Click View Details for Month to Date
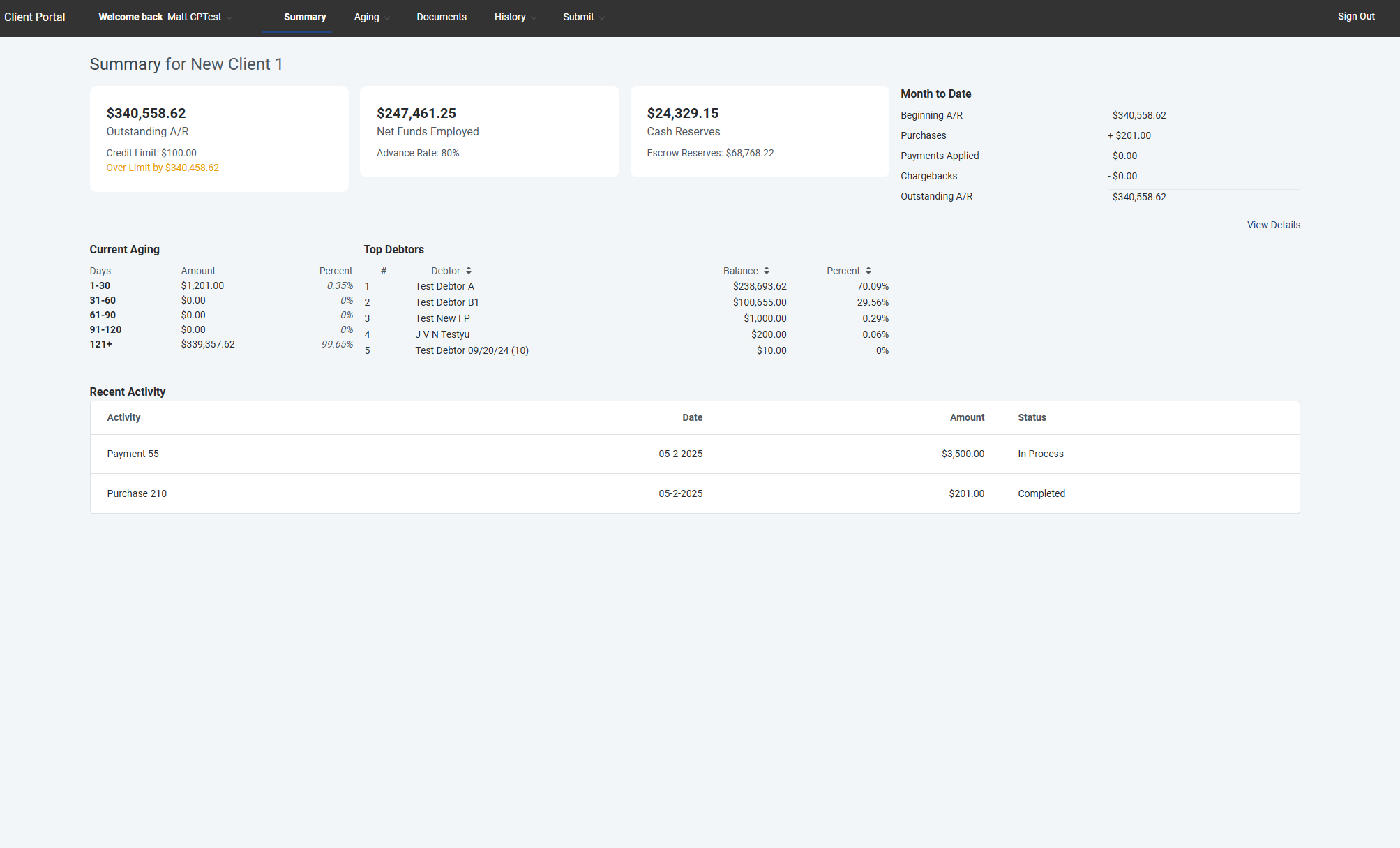The width and height of the screenshot is (1400, 848). (1273, 224)
